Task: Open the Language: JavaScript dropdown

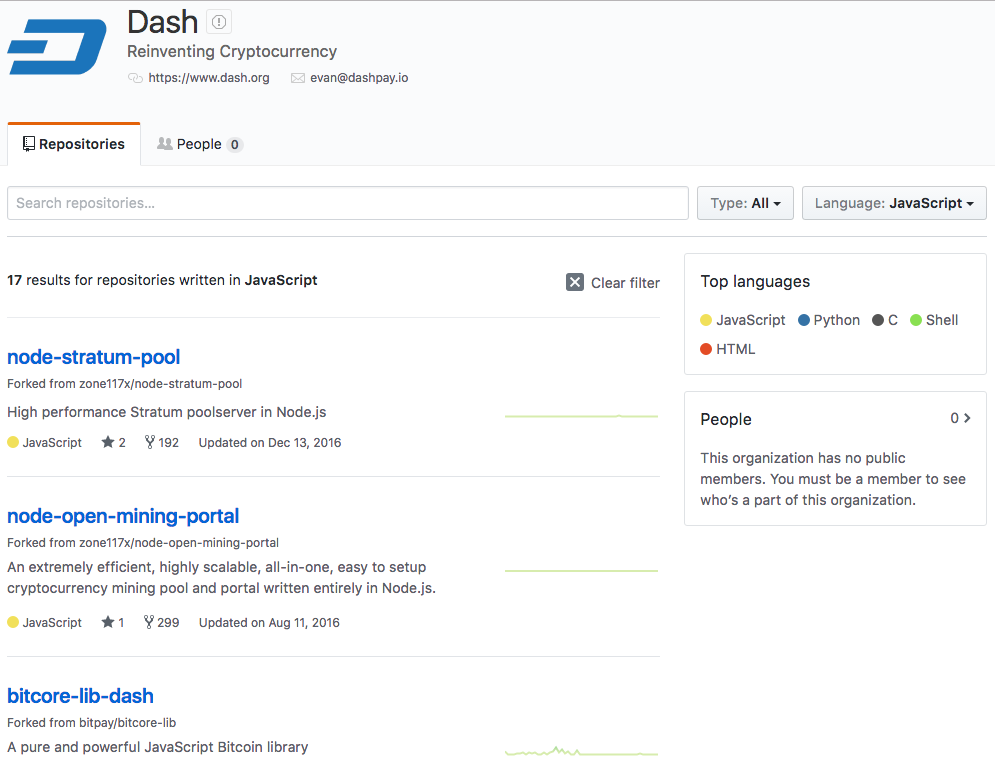Action: point(894,203)
